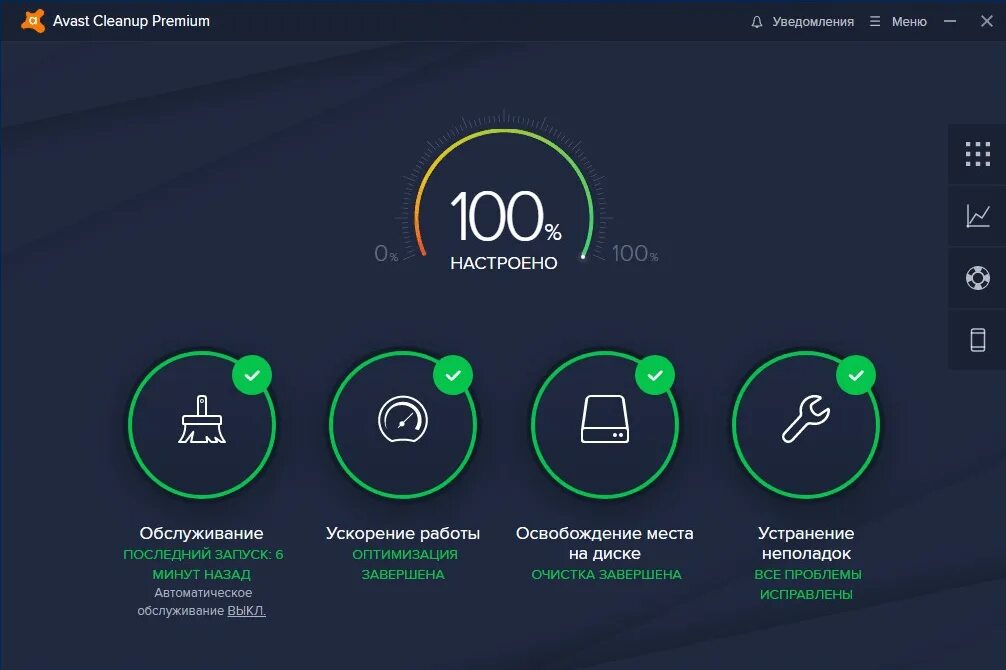Image resolution: width=1006 pixels, height=670 pixels.
Task: Click ОПТИМИЗАЦИЯ ЗАВЕРШЕНА status text
Action: [x=403, y=564]
